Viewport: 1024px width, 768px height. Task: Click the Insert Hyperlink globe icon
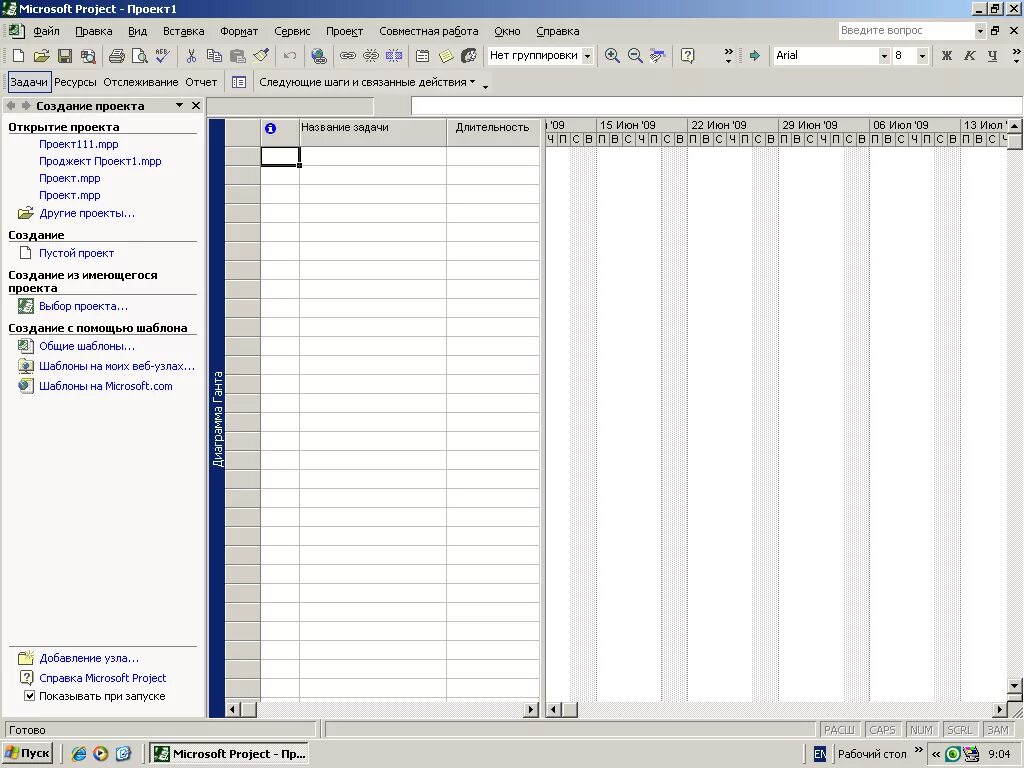(x=319, y=56)
